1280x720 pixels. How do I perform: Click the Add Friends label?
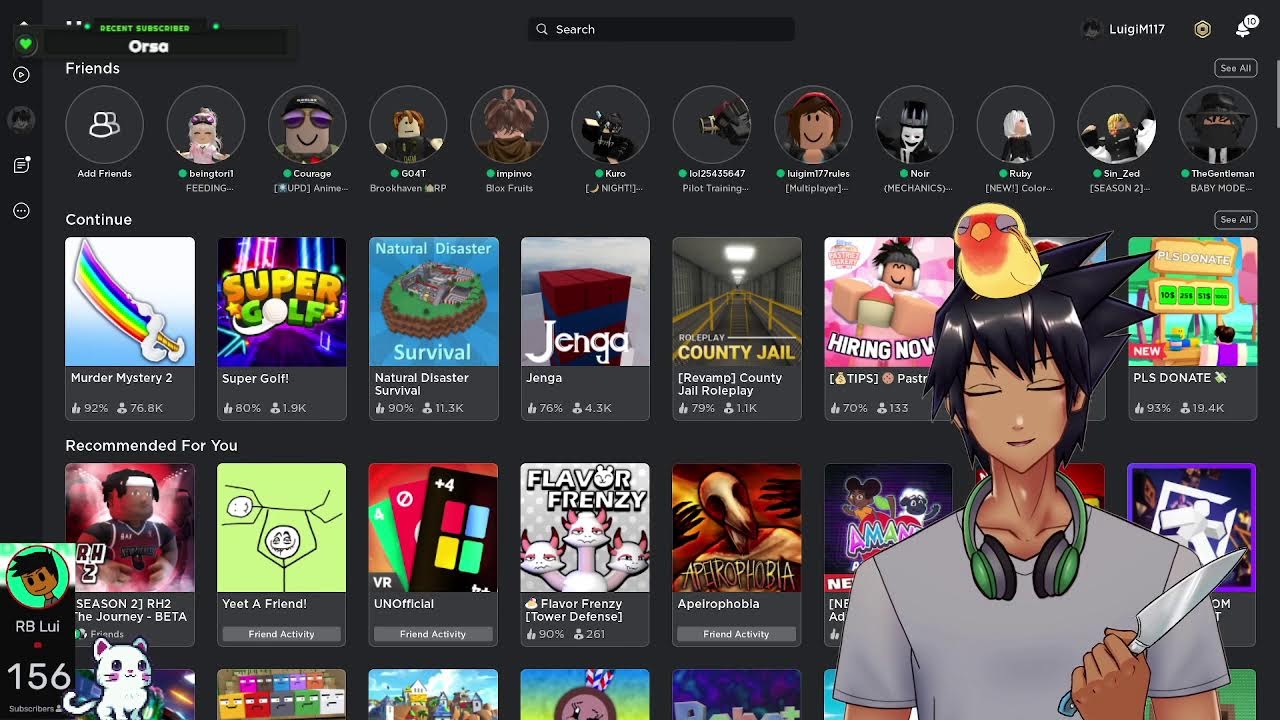[104, 174]
